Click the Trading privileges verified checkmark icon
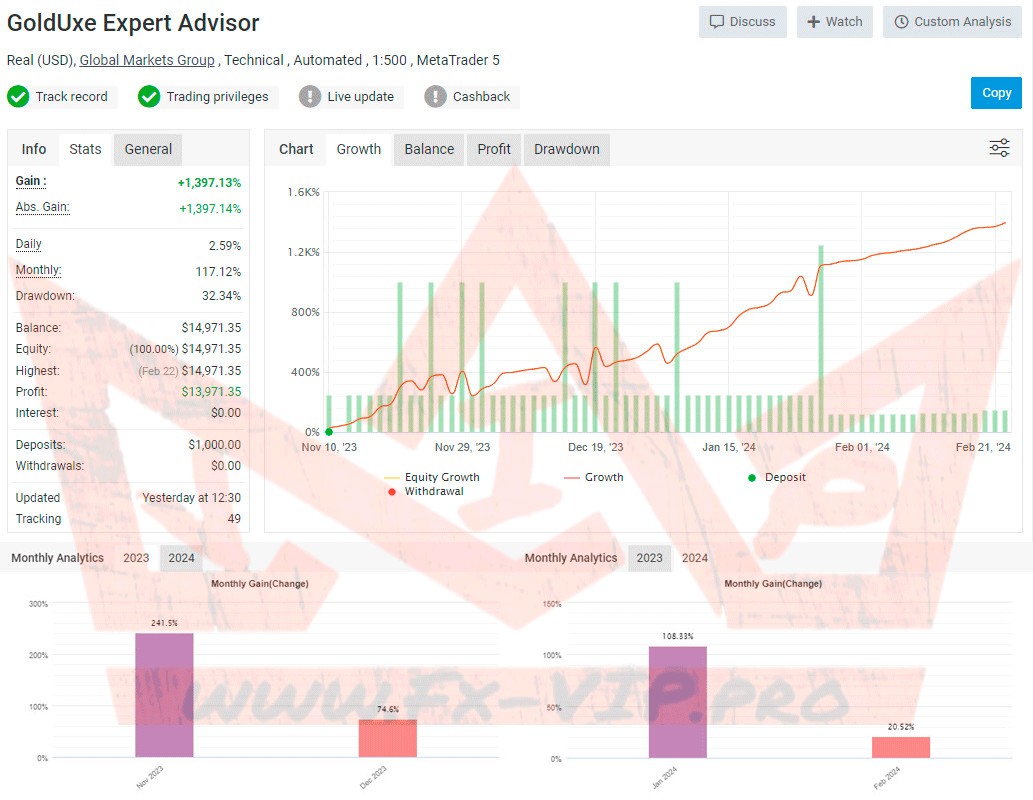 pos(149,97)
